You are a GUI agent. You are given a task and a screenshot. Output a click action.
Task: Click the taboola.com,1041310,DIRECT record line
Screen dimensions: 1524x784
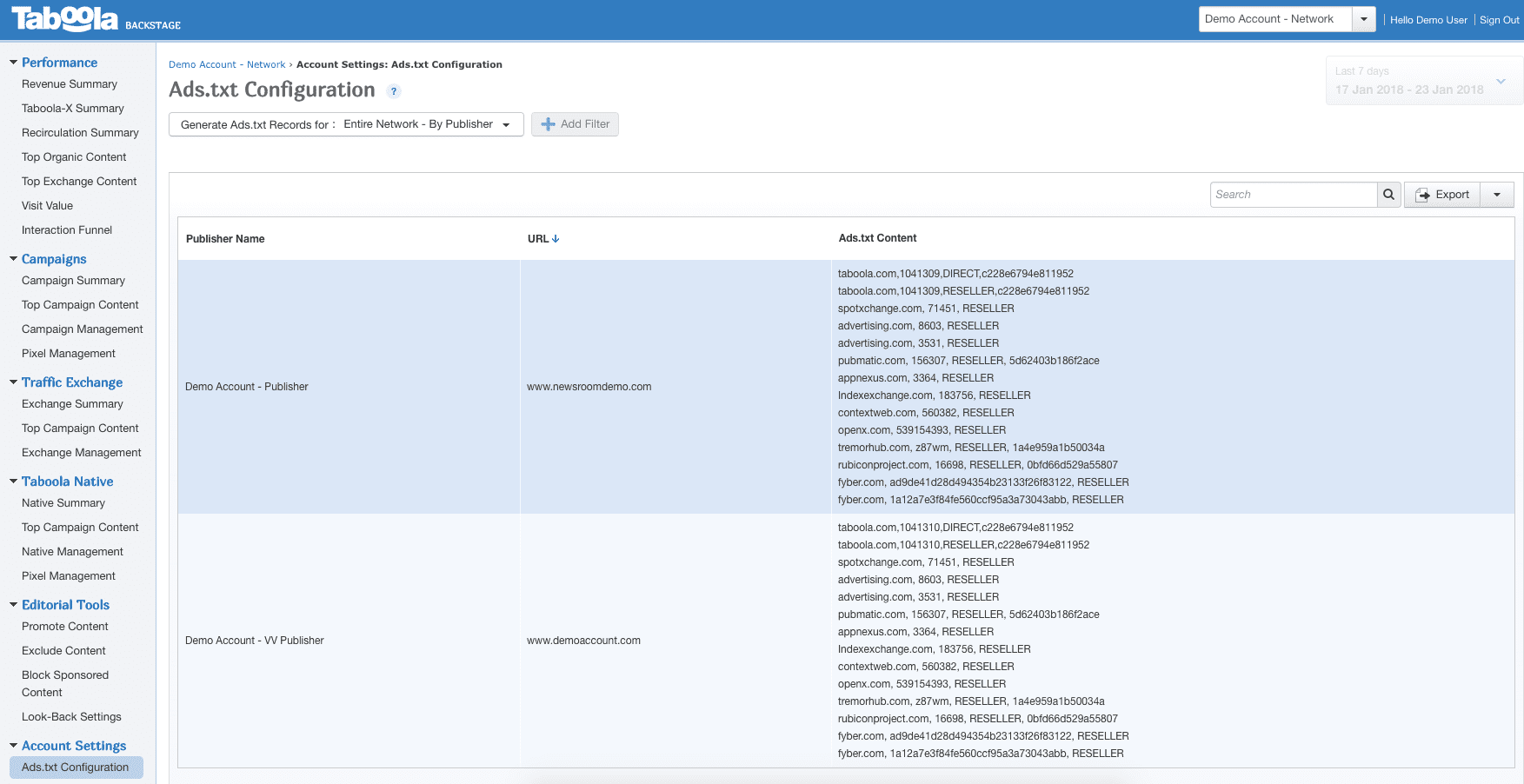pos(955,528)
